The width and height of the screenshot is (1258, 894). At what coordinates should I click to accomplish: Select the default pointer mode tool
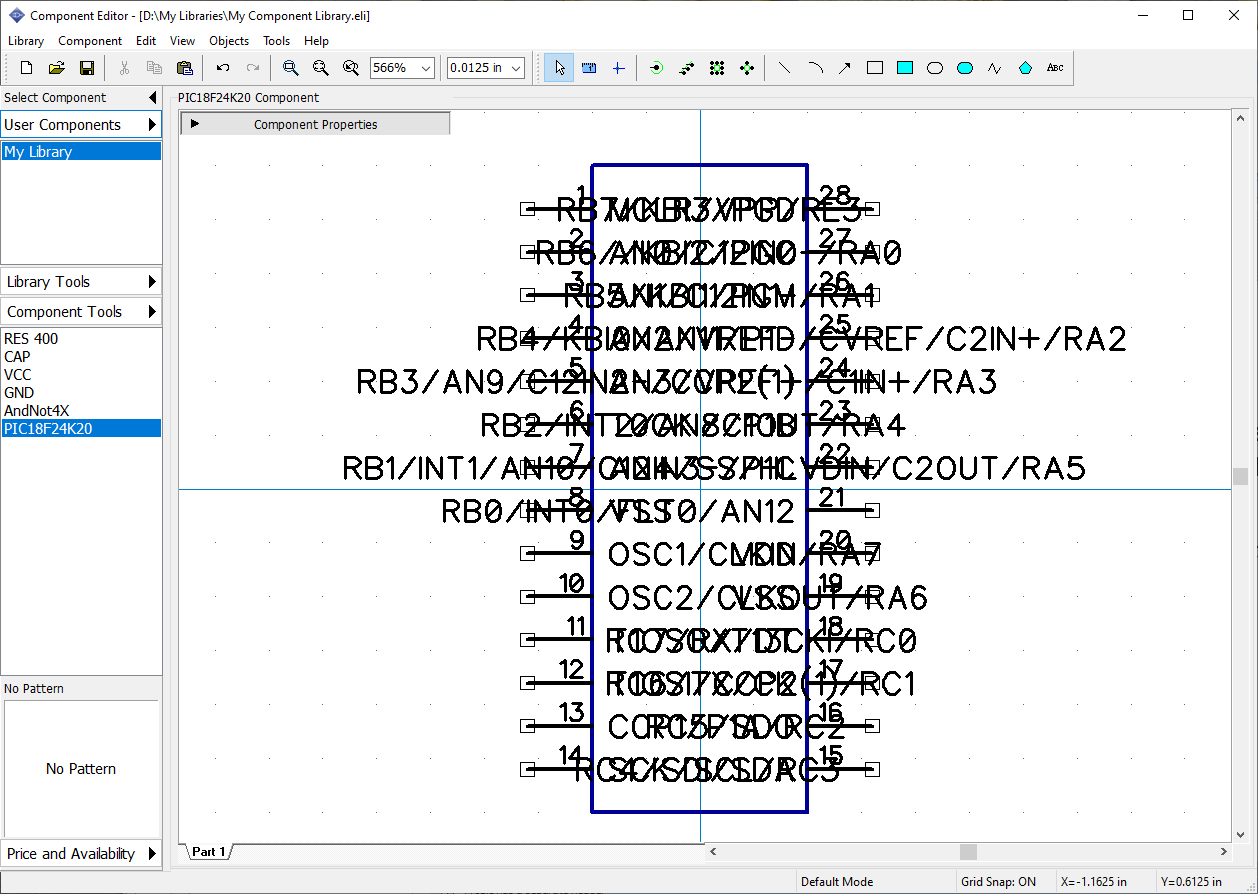pos(559,68)
